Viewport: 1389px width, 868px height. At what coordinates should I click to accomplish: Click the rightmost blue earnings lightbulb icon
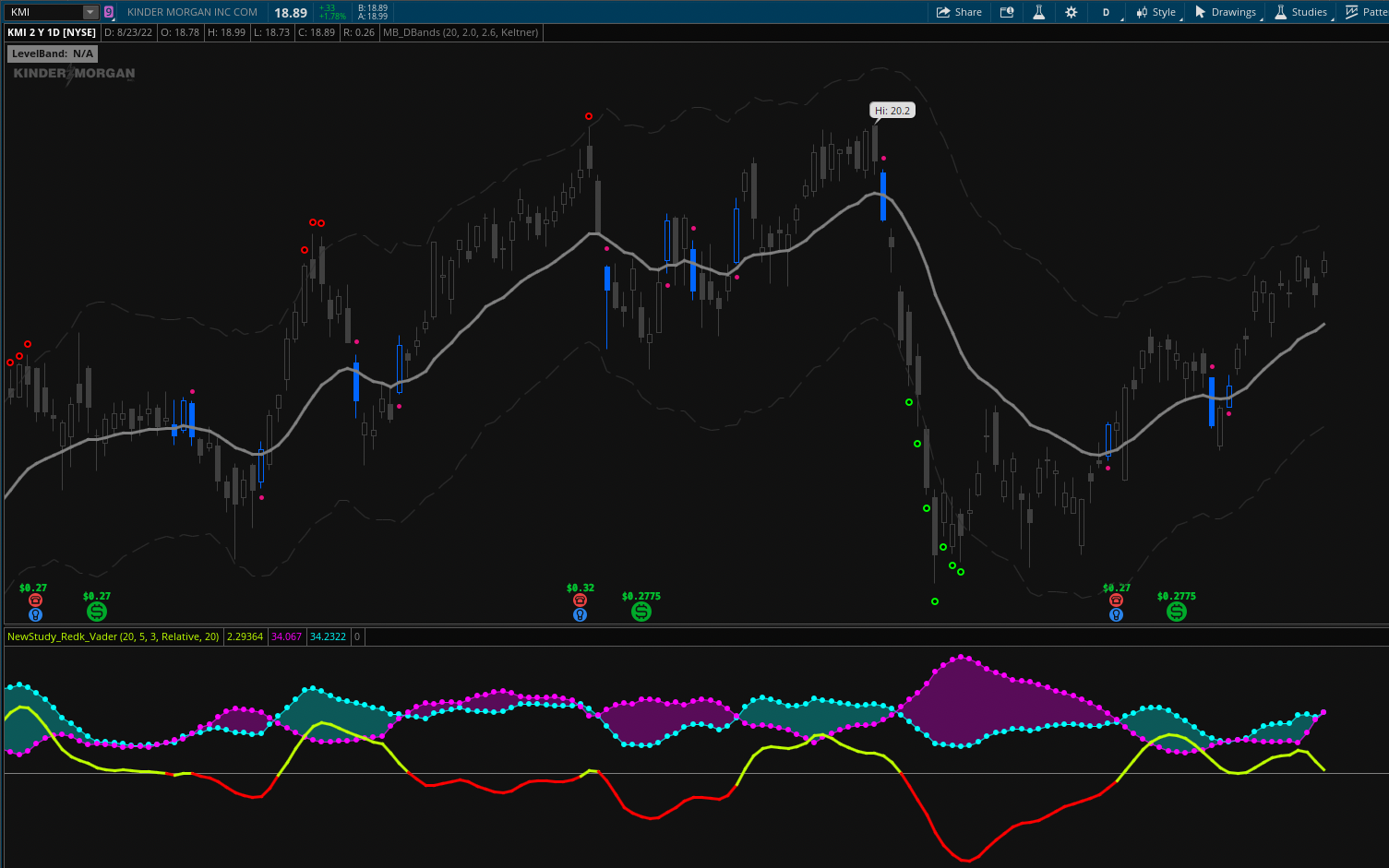pyautogui.click(x=1116, y=614)
